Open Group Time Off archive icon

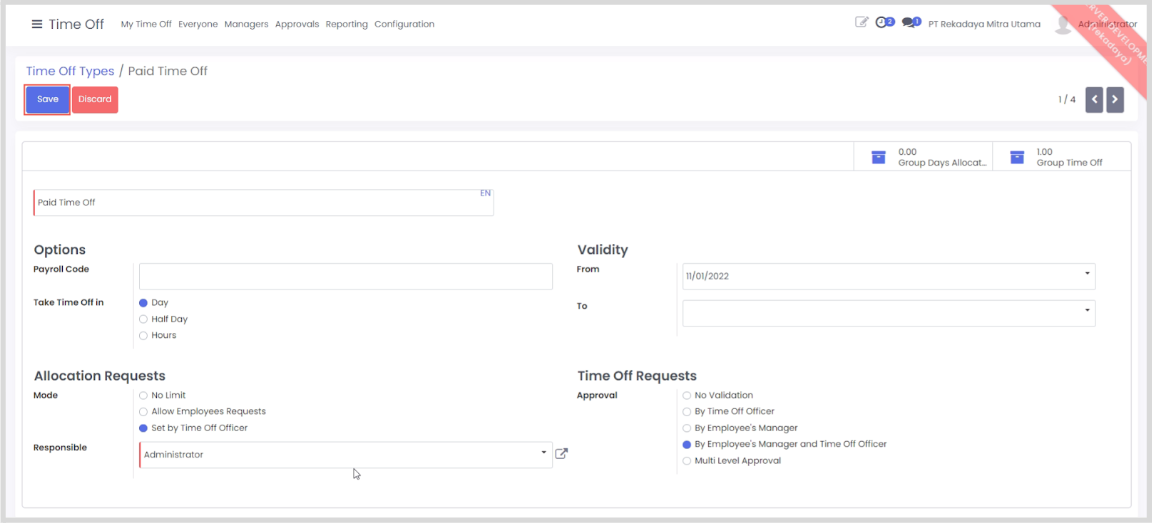click(x=1017, y=157)
